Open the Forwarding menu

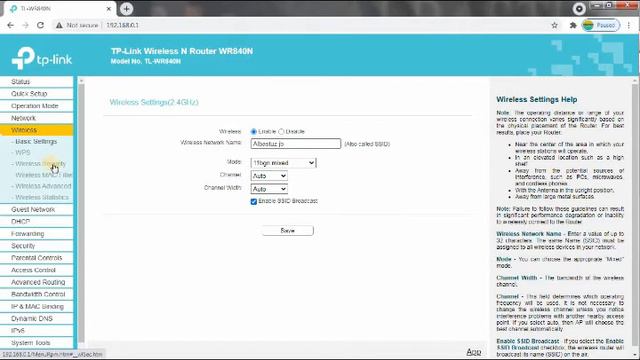37,234
